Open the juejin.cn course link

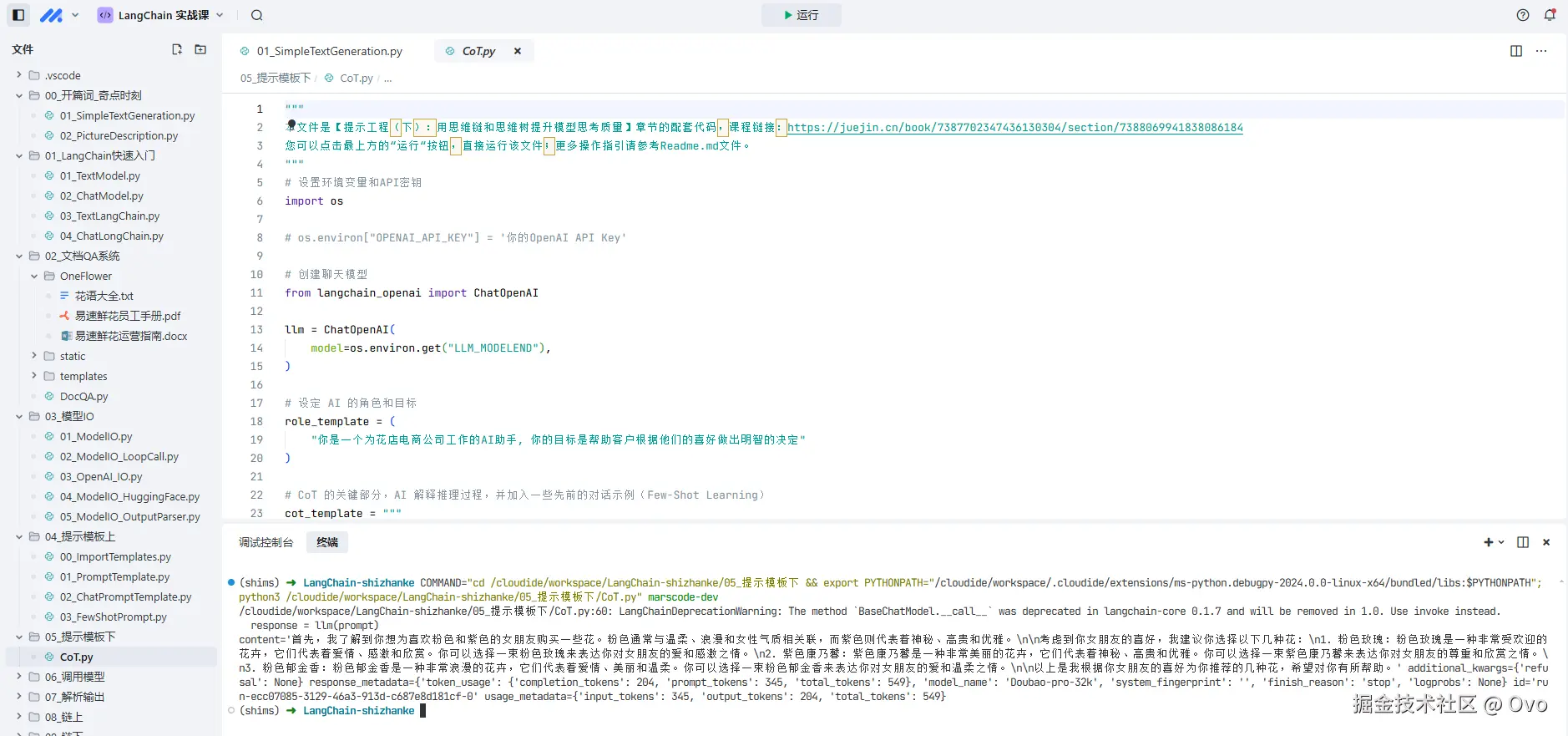click(1014, 127)
